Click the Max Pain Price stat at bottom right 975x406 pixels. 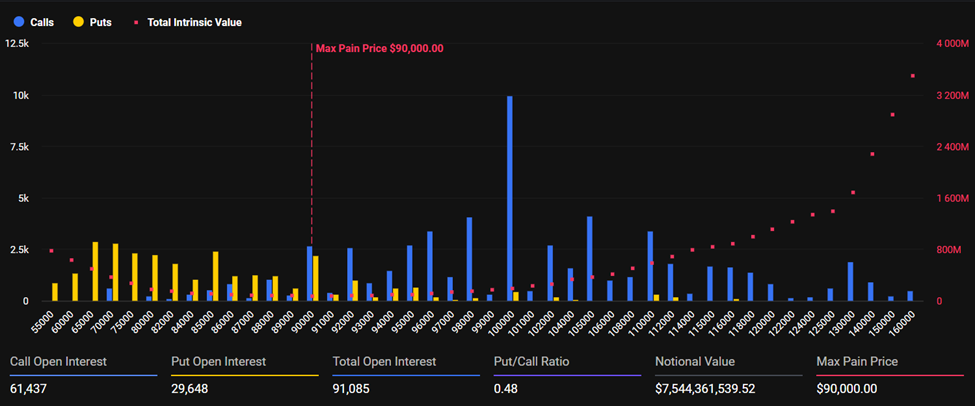coord(853,388)
